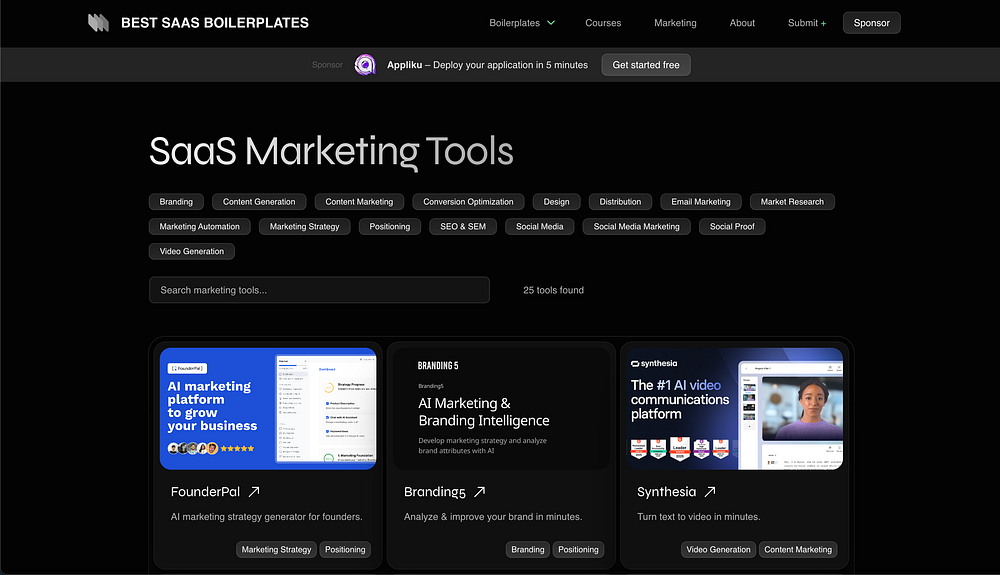This screenshot has height=575, width=1000.
Task: Click the Branding5 card title
Action: pyautogui.click(x=435, y=491)
